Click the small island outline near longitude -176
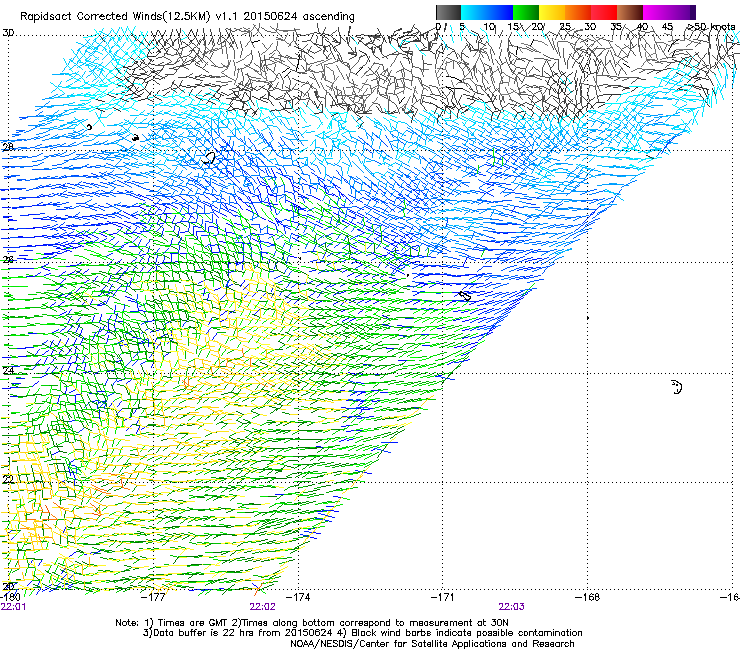 click(208, 158)
